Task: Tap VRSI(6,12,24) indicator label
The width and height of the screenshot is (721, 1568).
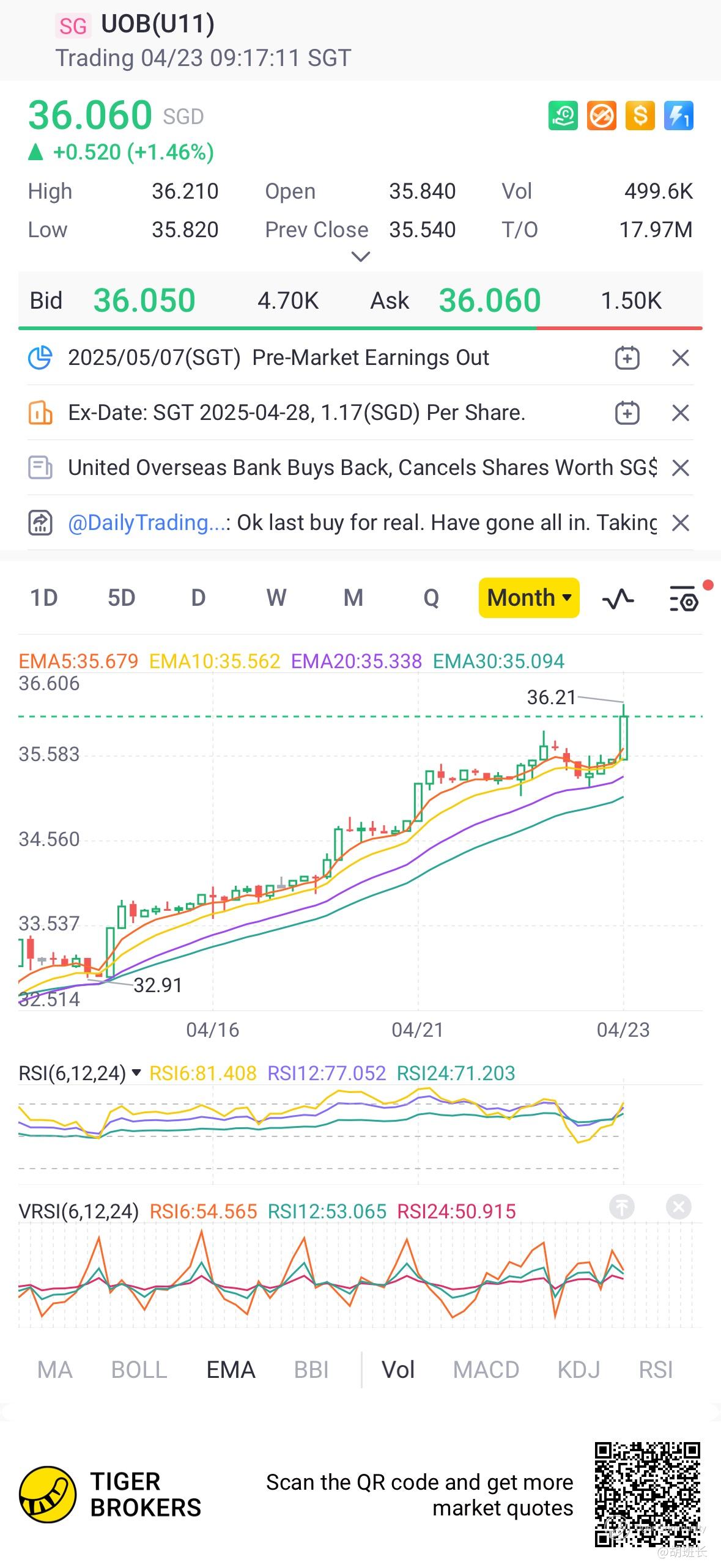Action: click(79, 1211)
